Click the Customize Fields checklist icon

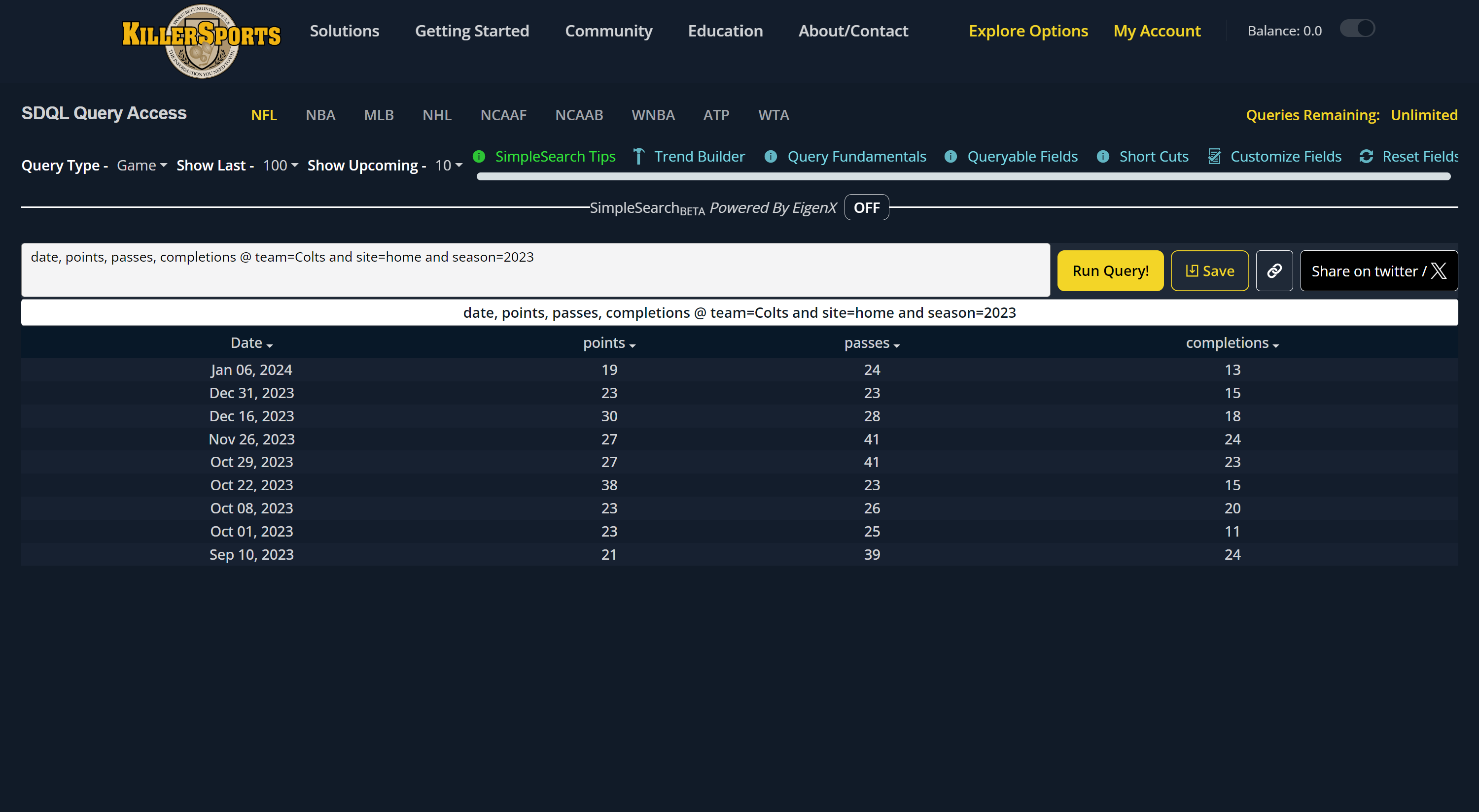pyautogui.click(x=1214, y=157)
